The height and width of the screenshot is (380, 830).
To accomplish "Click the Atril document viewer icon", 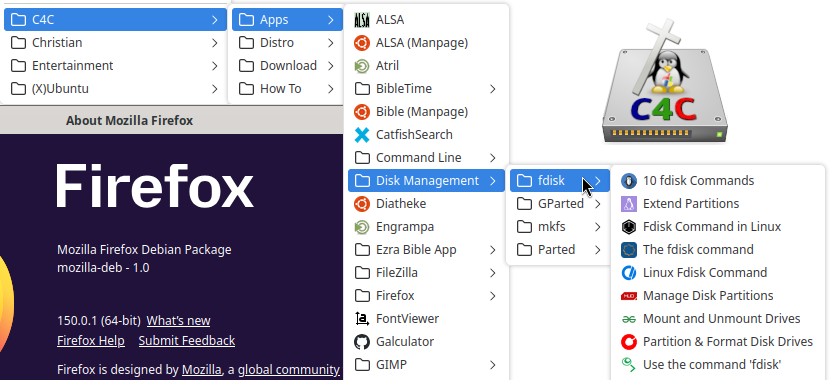I will pos(362,66).
